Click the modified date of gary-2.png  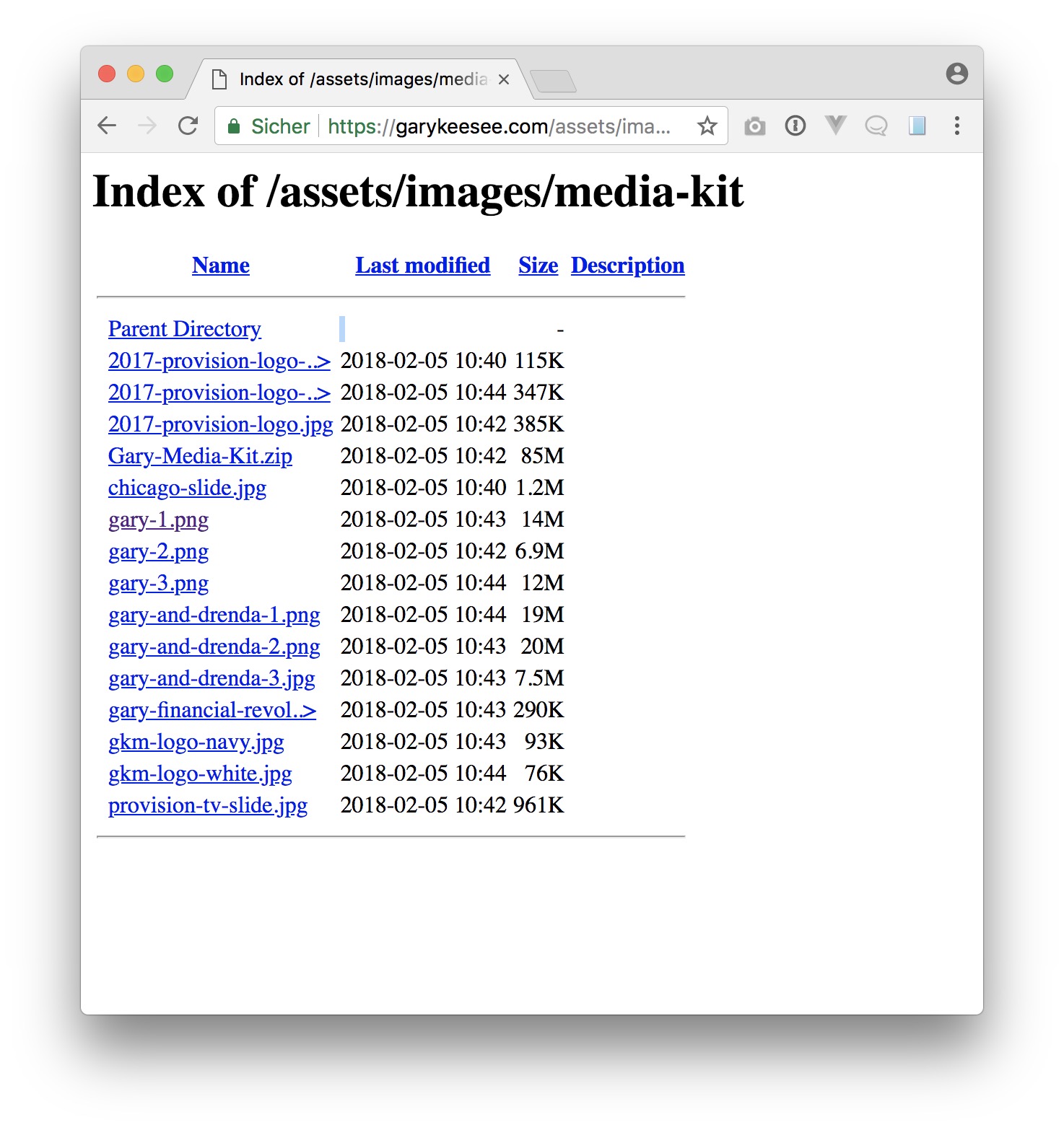(424, 551)
